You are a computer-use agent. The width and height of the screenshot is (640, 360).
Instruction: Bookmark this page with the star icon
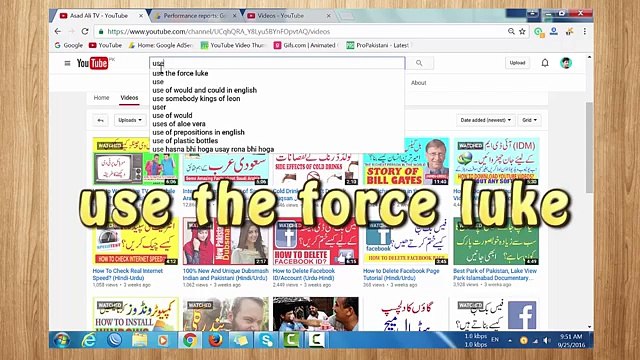point(522,31)
